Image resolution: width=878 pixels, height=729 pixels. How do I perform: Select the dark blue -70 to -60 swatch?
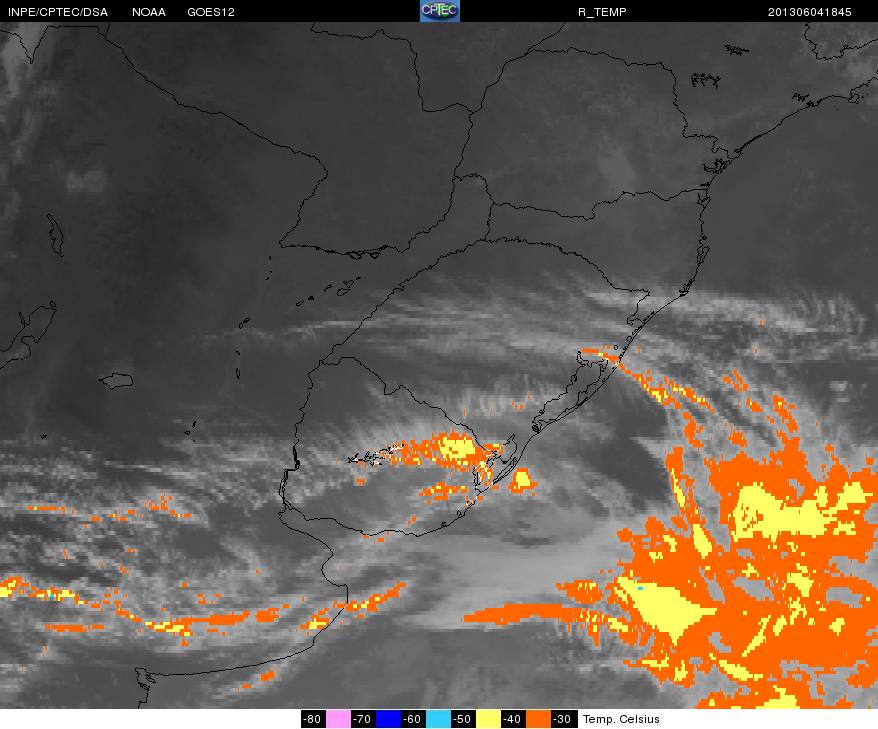tap(389, 719)
